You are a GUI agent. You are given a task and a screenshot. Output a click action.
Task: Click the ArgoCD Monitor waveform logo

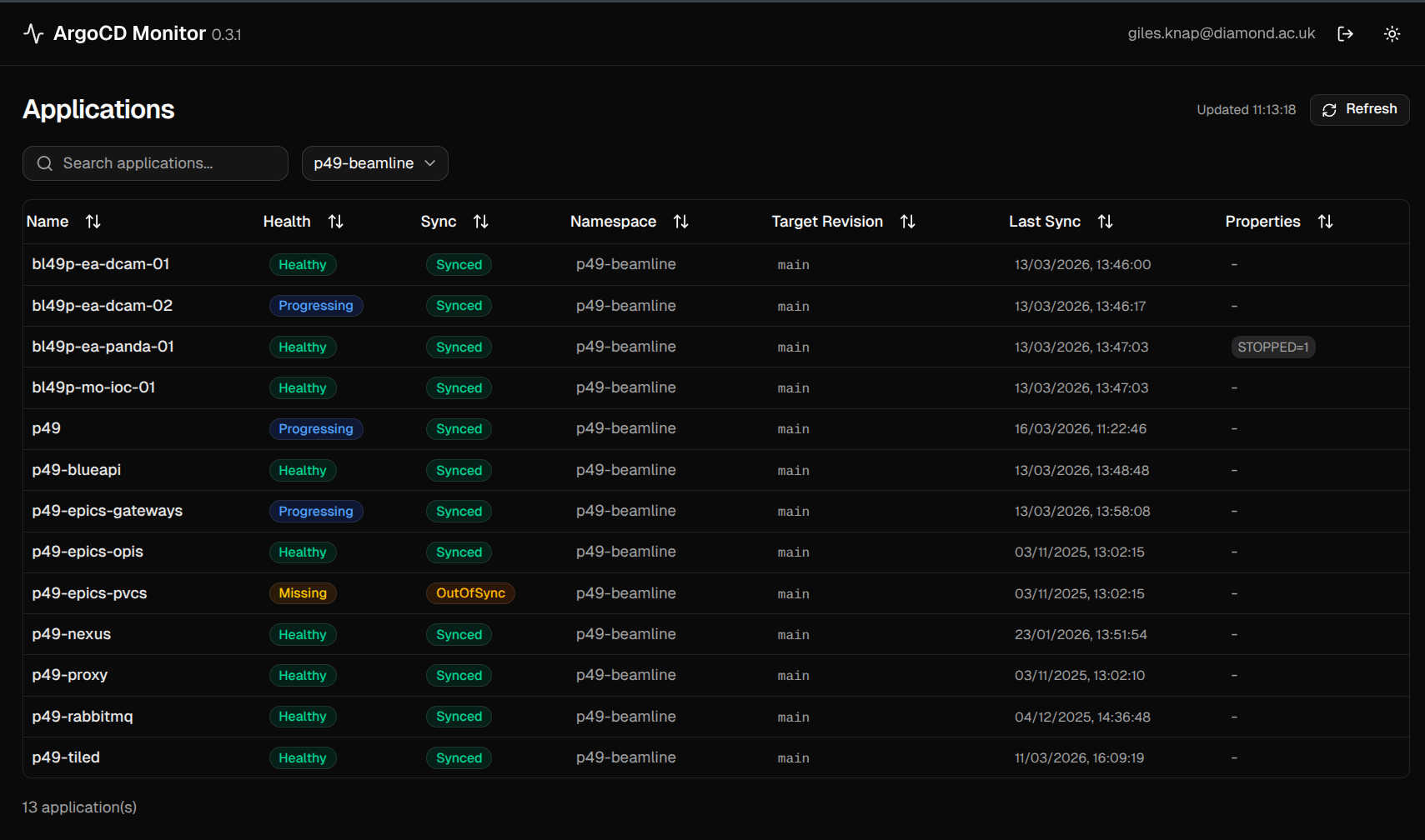point(33,33)
